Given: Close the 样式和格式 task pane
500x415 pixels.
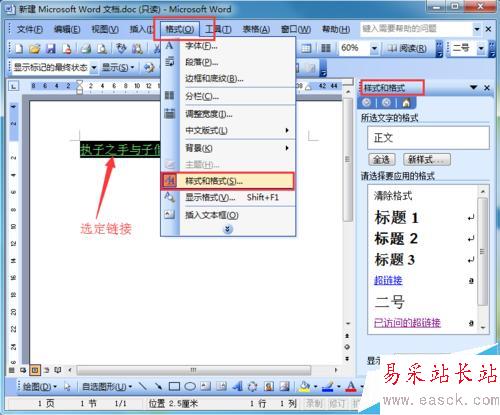Looking at the screenshot, I should (487, 88).
